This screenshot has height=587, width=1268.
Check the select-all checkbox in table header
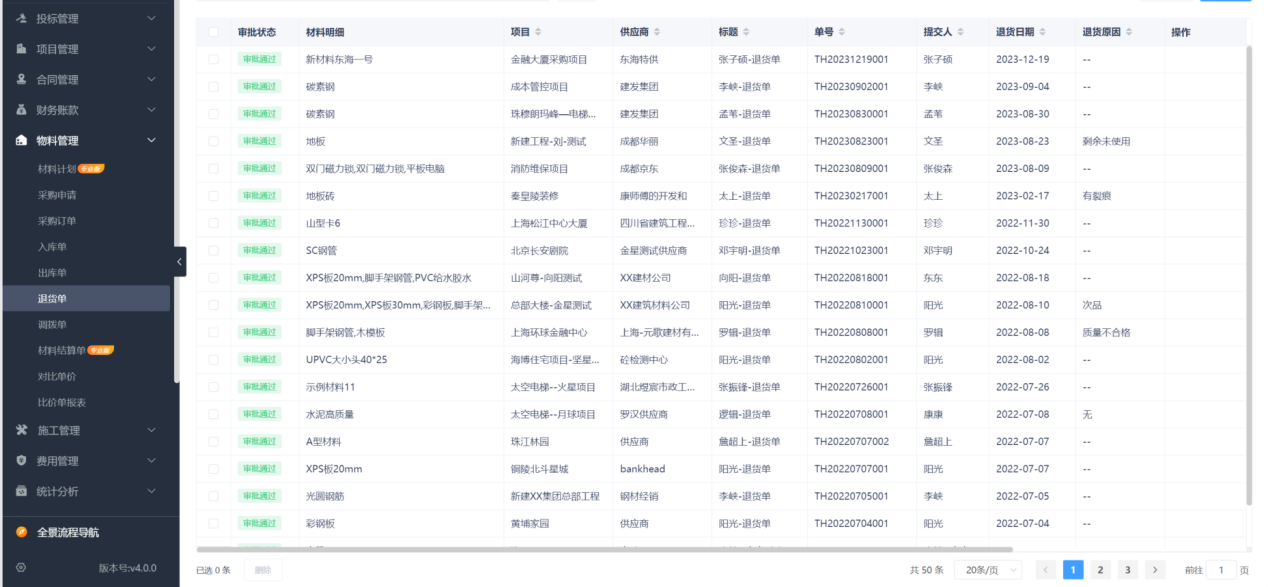tap(211, 32)
